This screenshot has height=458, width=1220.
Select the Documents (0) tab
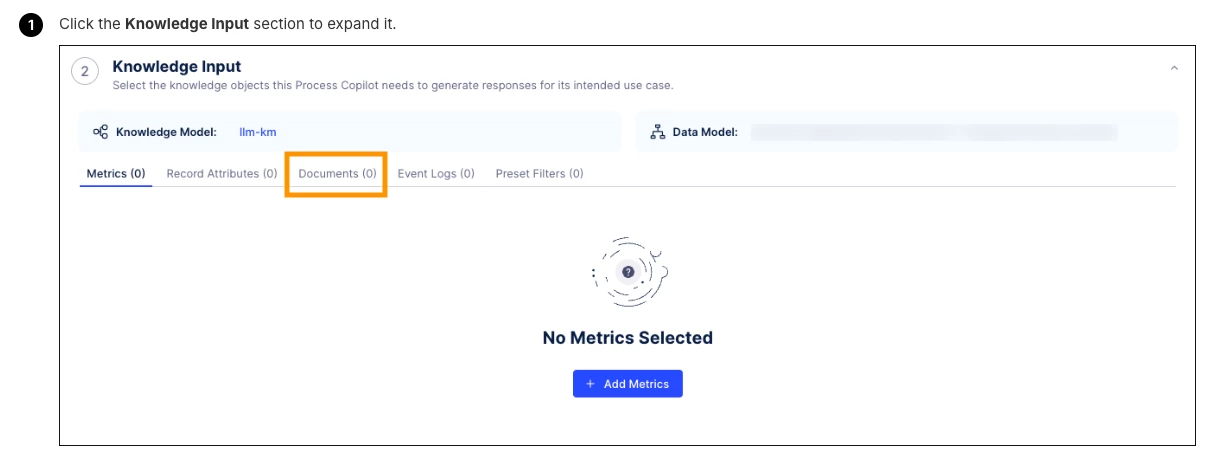(x=337, y=174)
